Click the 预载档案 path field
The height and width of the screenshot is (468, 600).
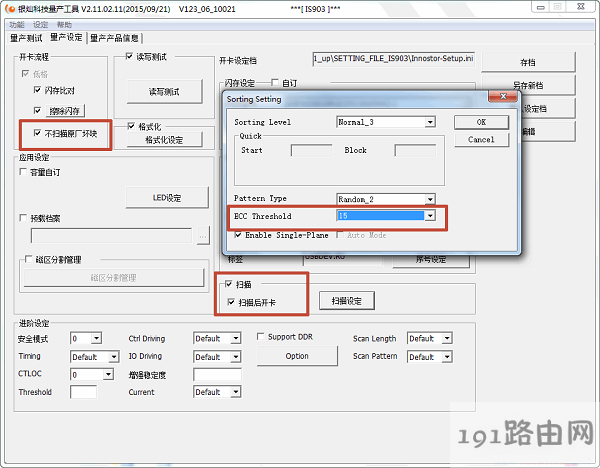(111, 236)
